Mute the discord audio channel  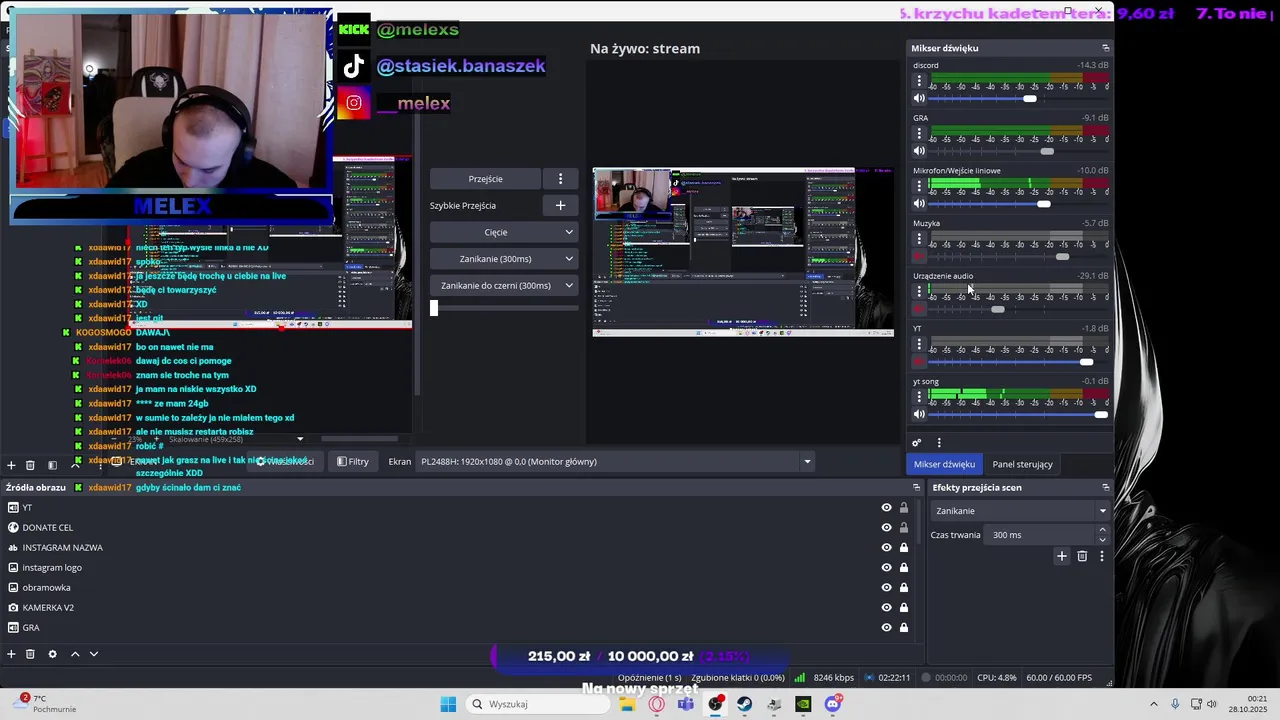coord(919,98)
